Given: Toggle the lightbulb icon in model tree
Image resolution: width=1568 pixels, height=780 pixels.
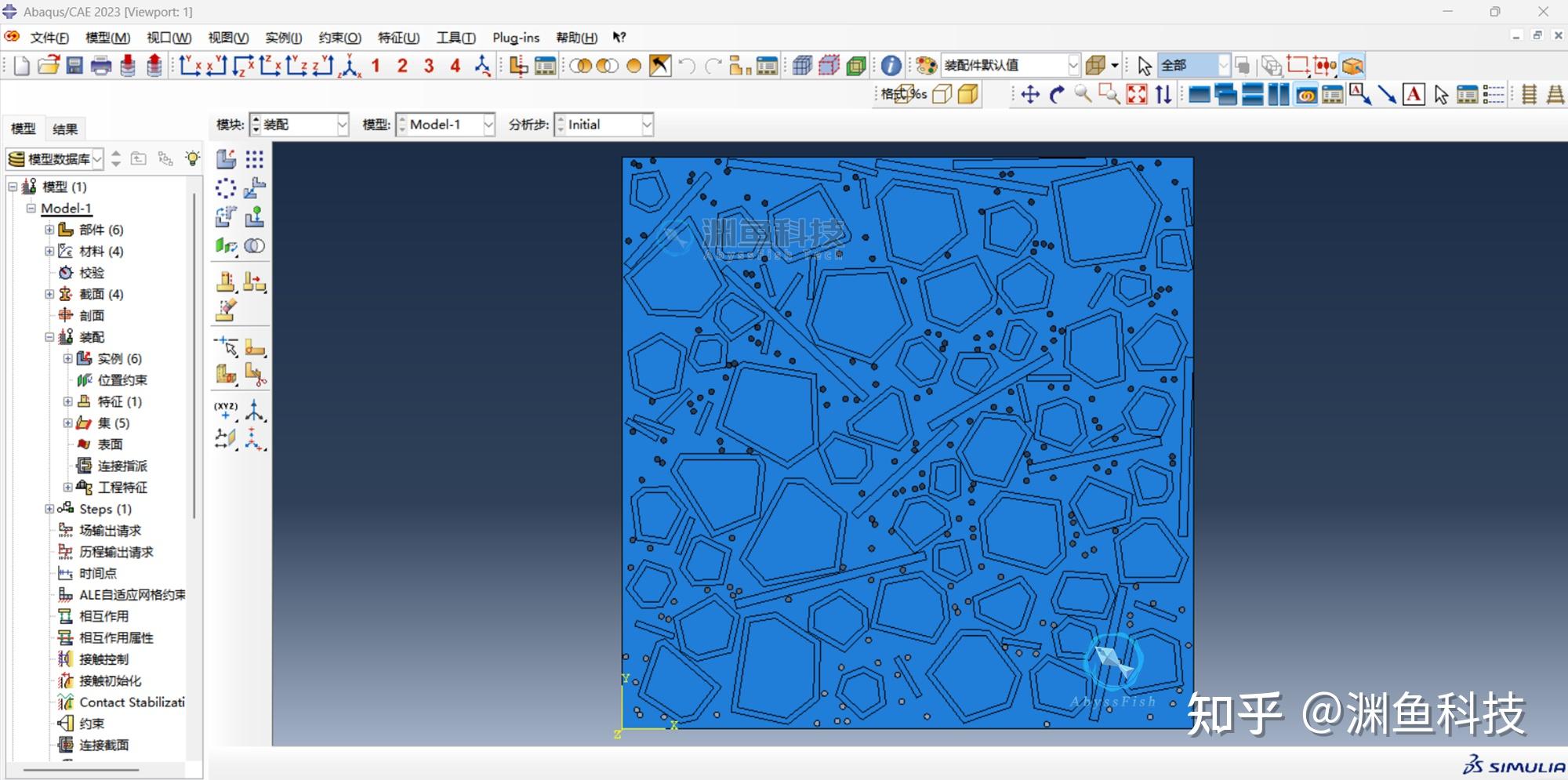Looking at the screenshot, I should [x=192, y=159].
